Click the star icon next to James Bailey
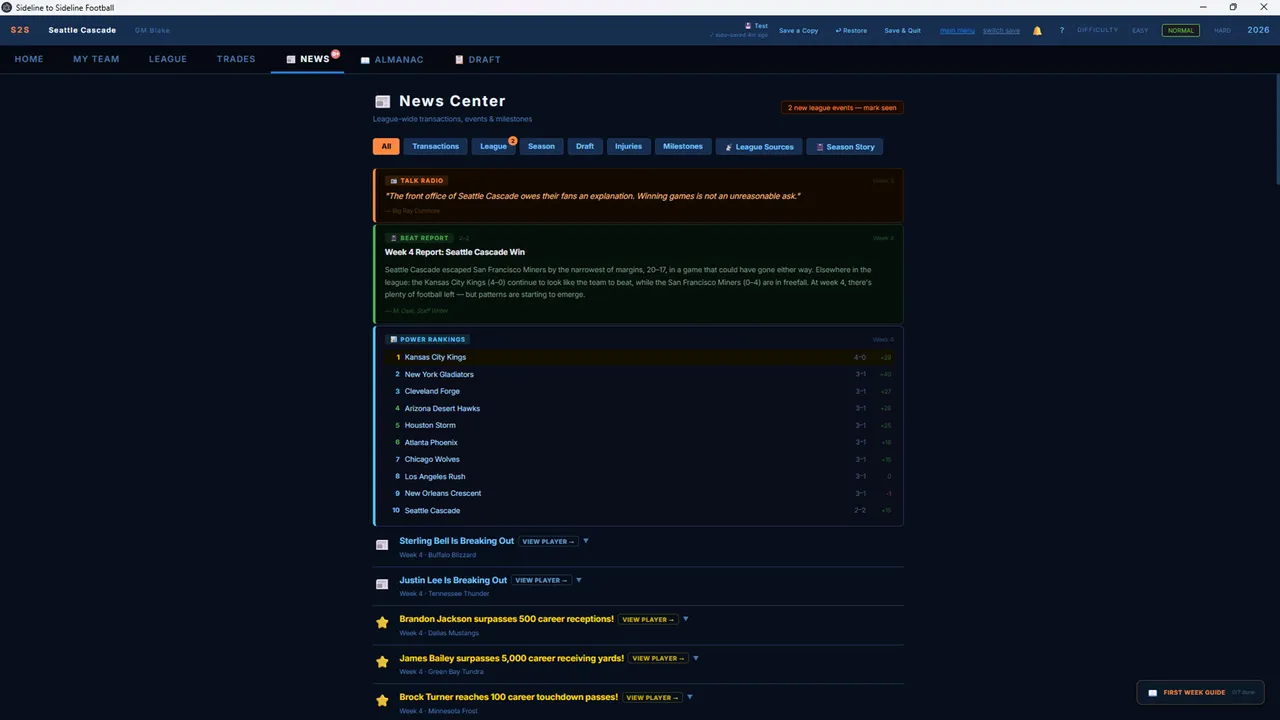This screenshot has width=1280, height=720. (x=382, y=662)
